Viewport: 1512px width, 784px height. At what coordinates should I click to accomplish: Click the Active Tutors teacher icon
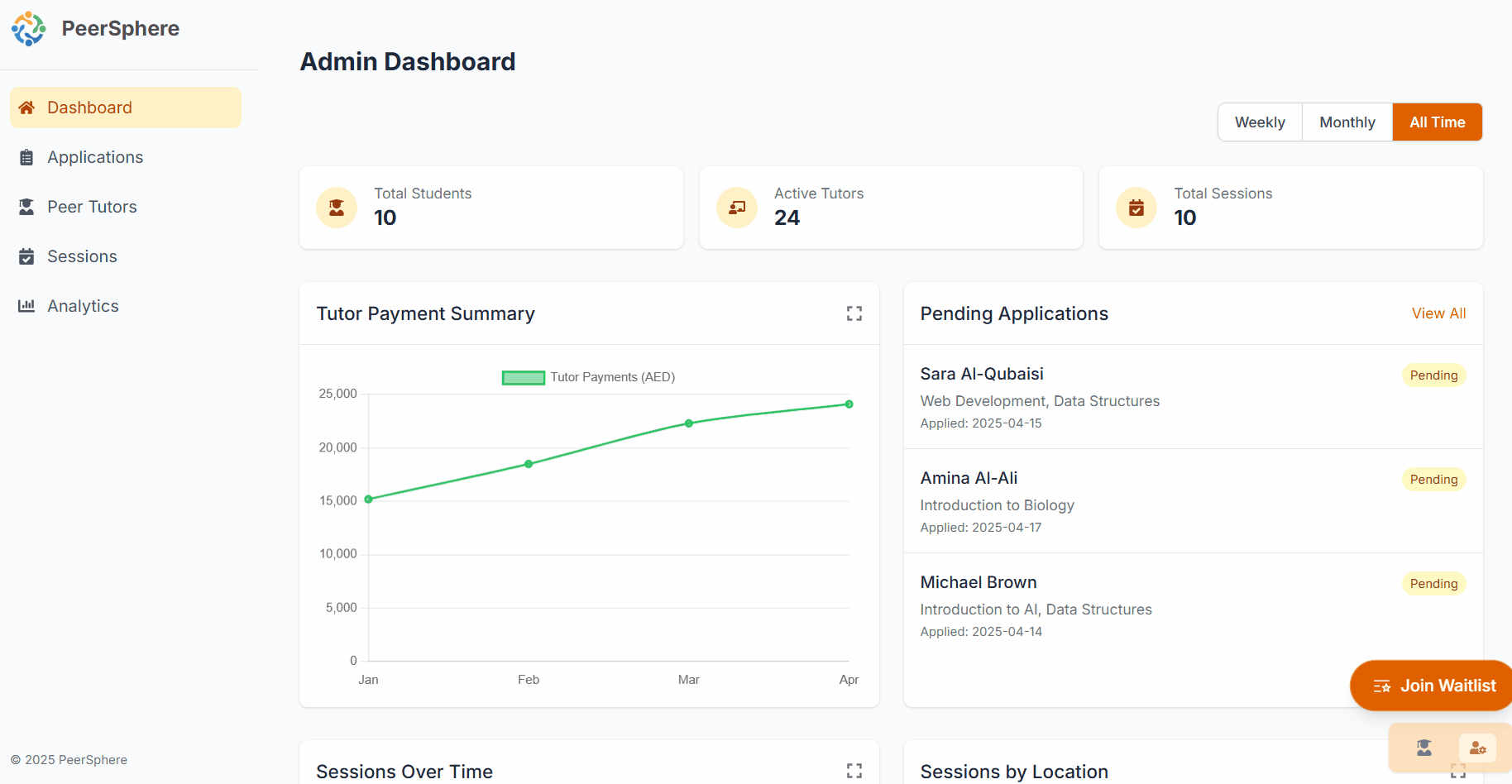[736, 208]
